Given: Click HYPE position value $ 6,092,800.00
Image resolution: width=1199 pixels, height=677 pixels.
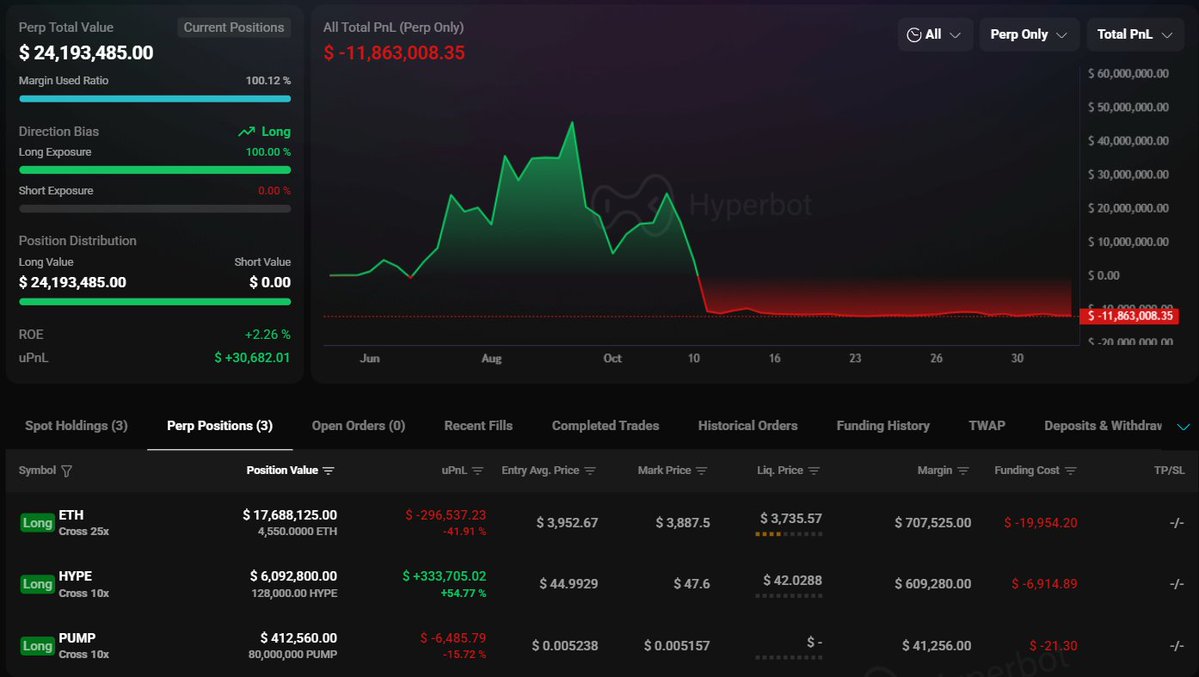Looking at the screenshot, I should 294,576.
